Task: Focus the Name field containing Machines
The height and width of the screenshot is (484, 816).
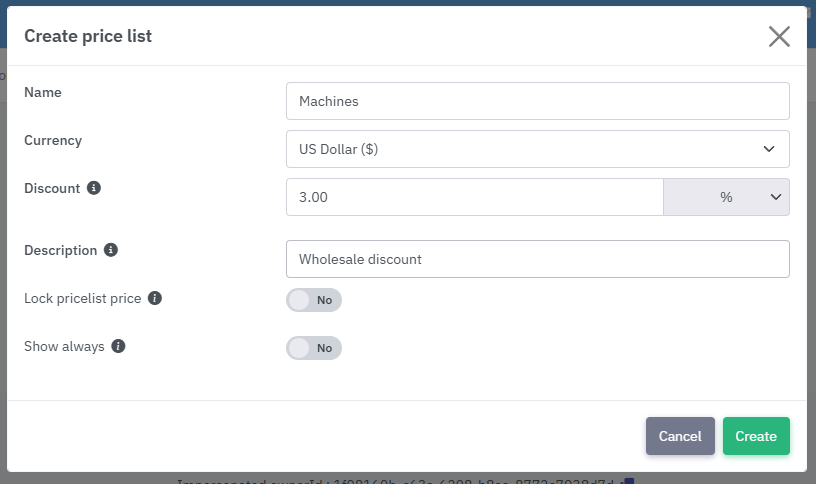Action: pyautogui.click(x=537, y=101)
